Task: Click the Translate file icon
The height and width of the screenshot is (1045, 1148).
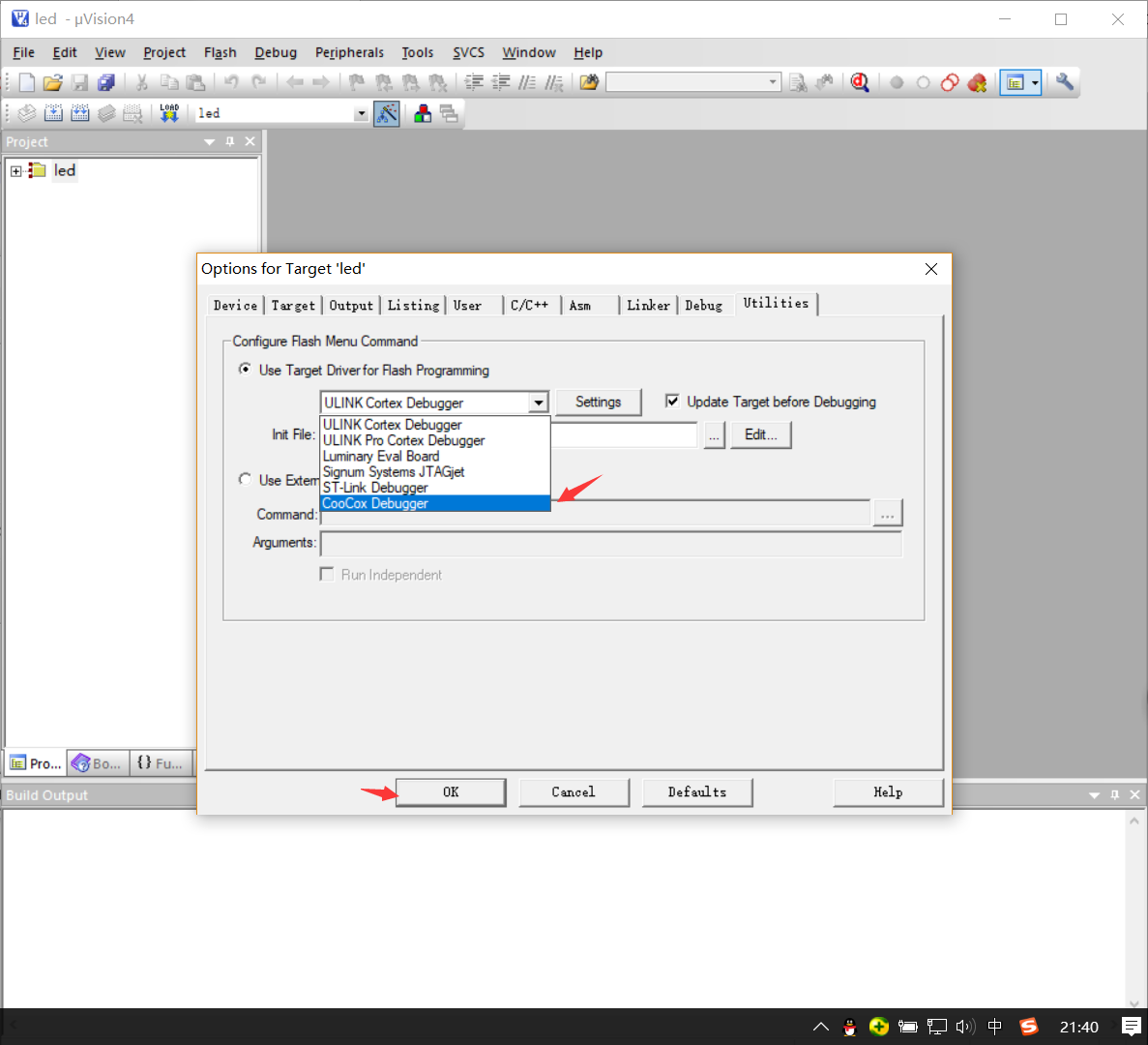Action: 27,113
